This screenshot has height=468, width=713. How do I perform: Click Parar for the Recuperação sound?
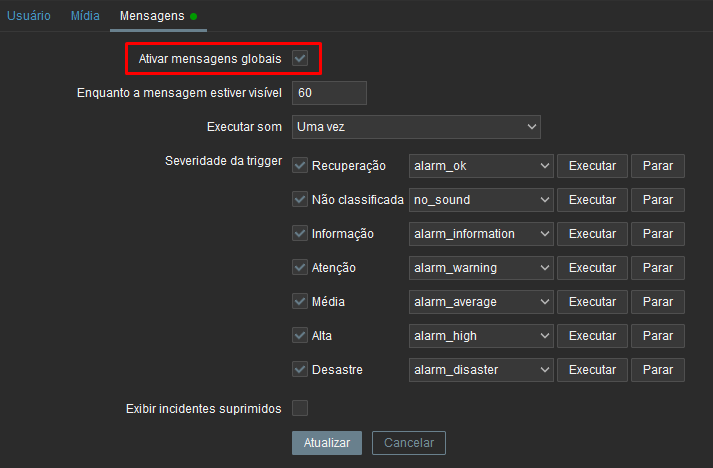click(658, 166)
